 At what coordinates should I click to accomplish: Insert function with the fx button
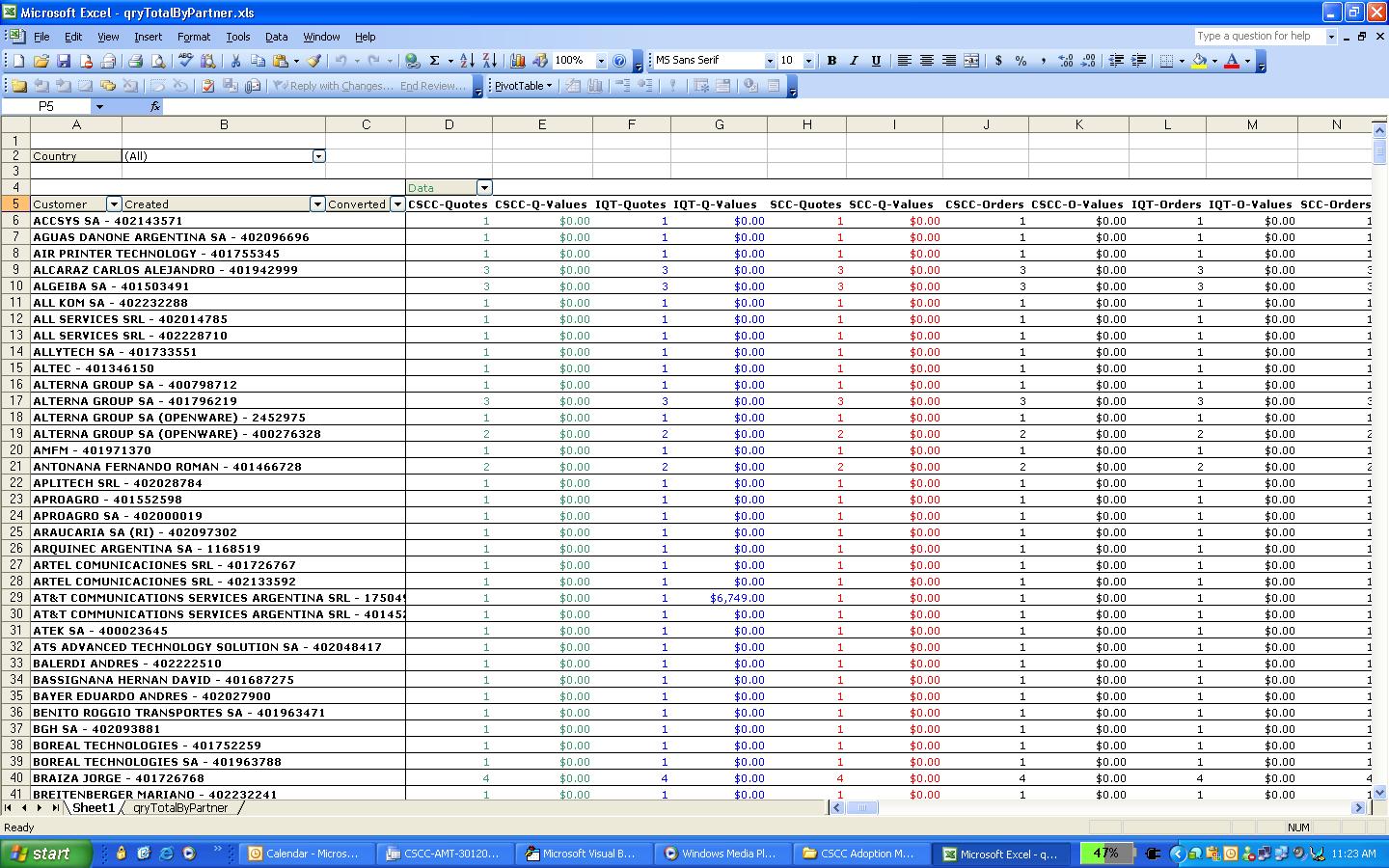(155, 106)
